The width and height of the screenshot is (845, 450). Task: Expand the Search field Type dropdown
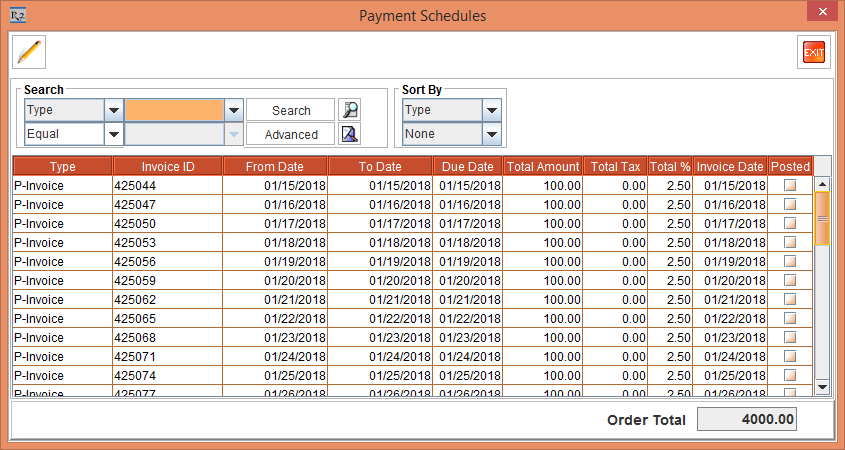coord(114,110)
